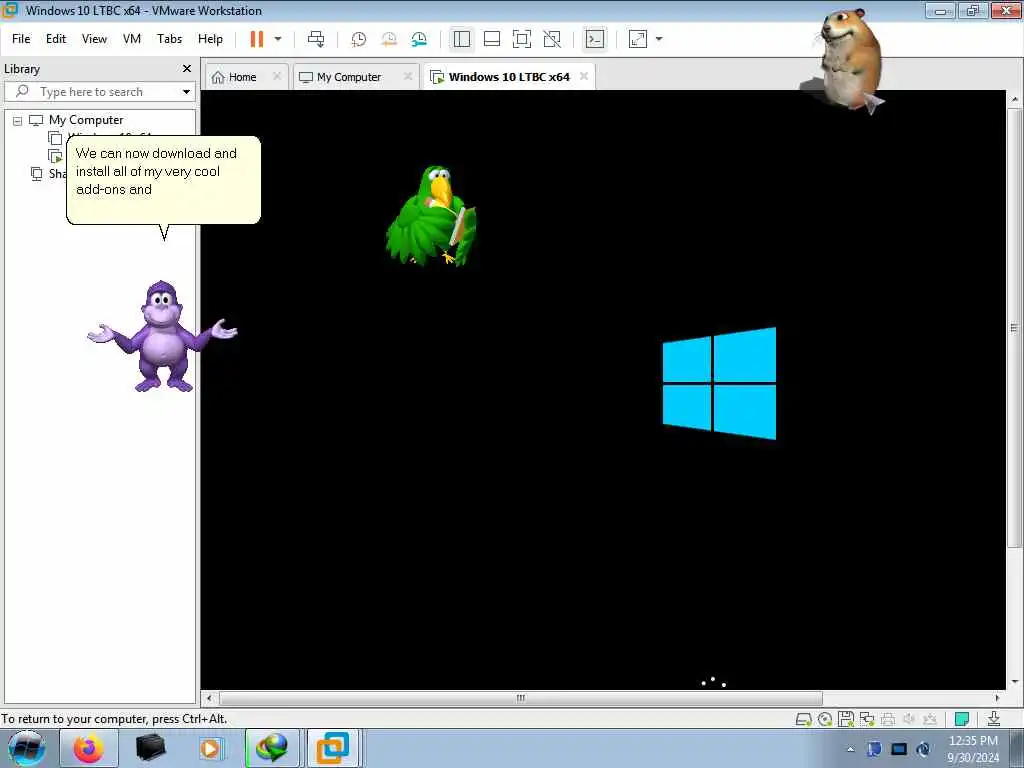
Task: Open the Library search filter dropdown arrow
Action: [186, 92]
